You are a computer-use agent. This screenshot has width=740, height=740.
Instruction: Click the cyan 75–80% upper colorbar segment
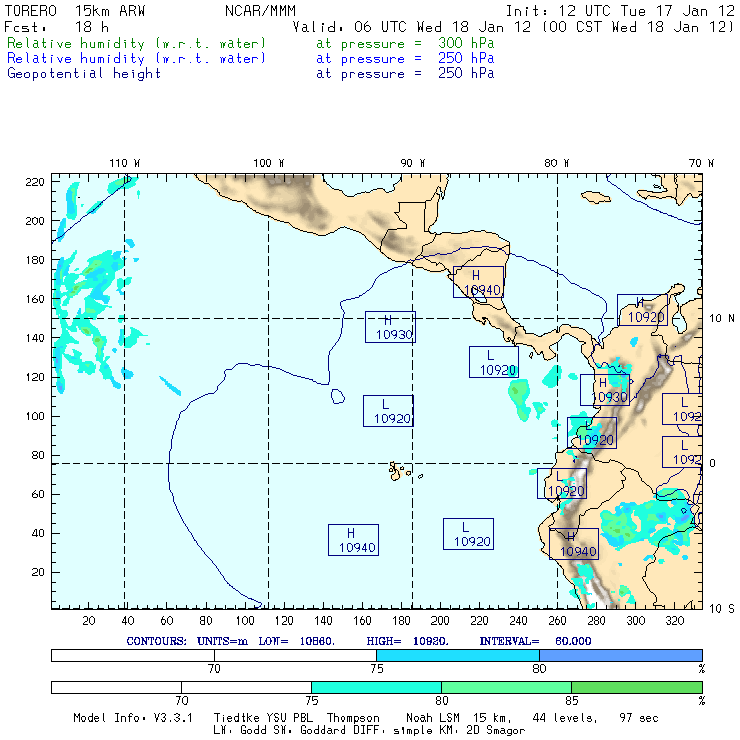tap(458, 655)
